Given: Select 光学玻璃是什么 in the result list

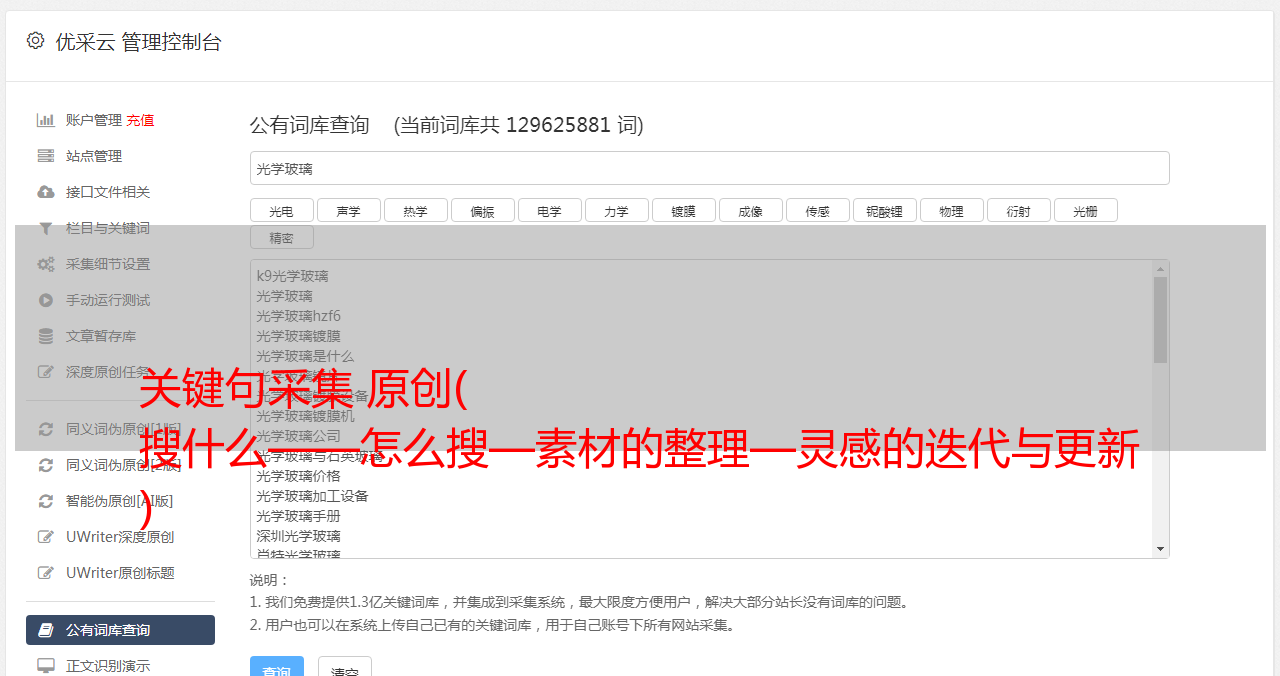Looking at the screenshot, I should (305, 356).
